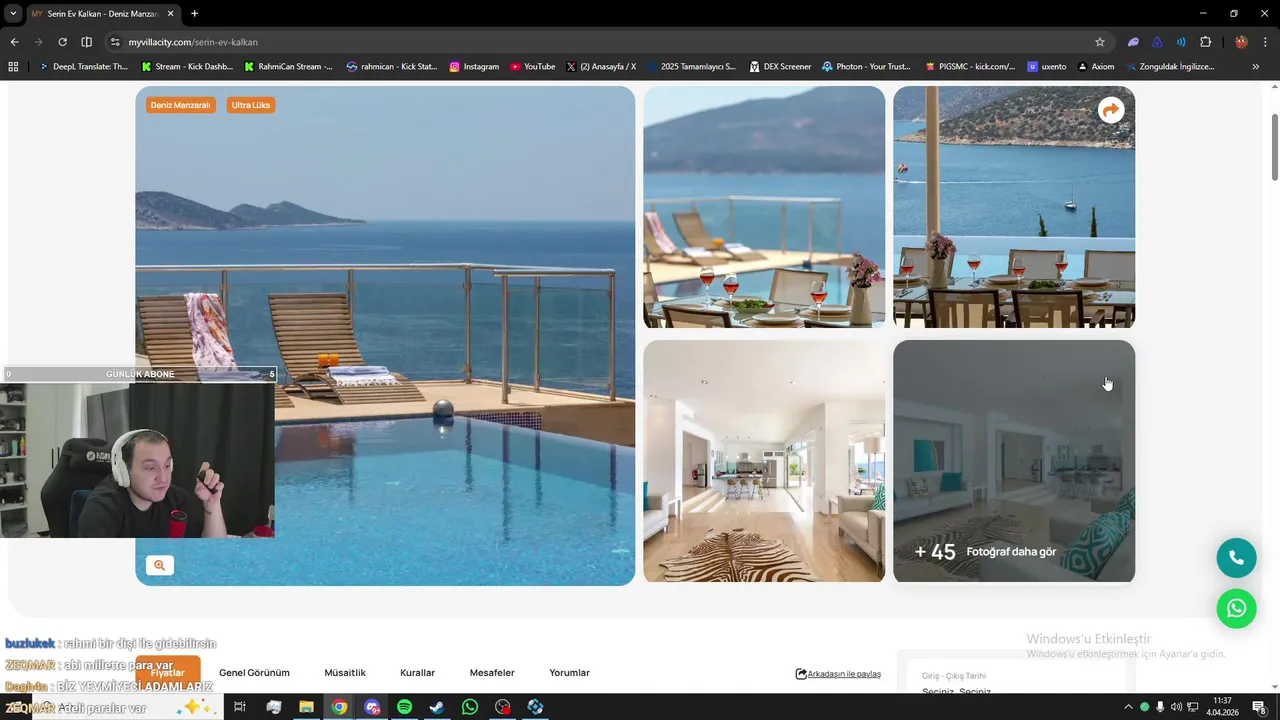Open the Axiom bookmark

[1096, 67]
